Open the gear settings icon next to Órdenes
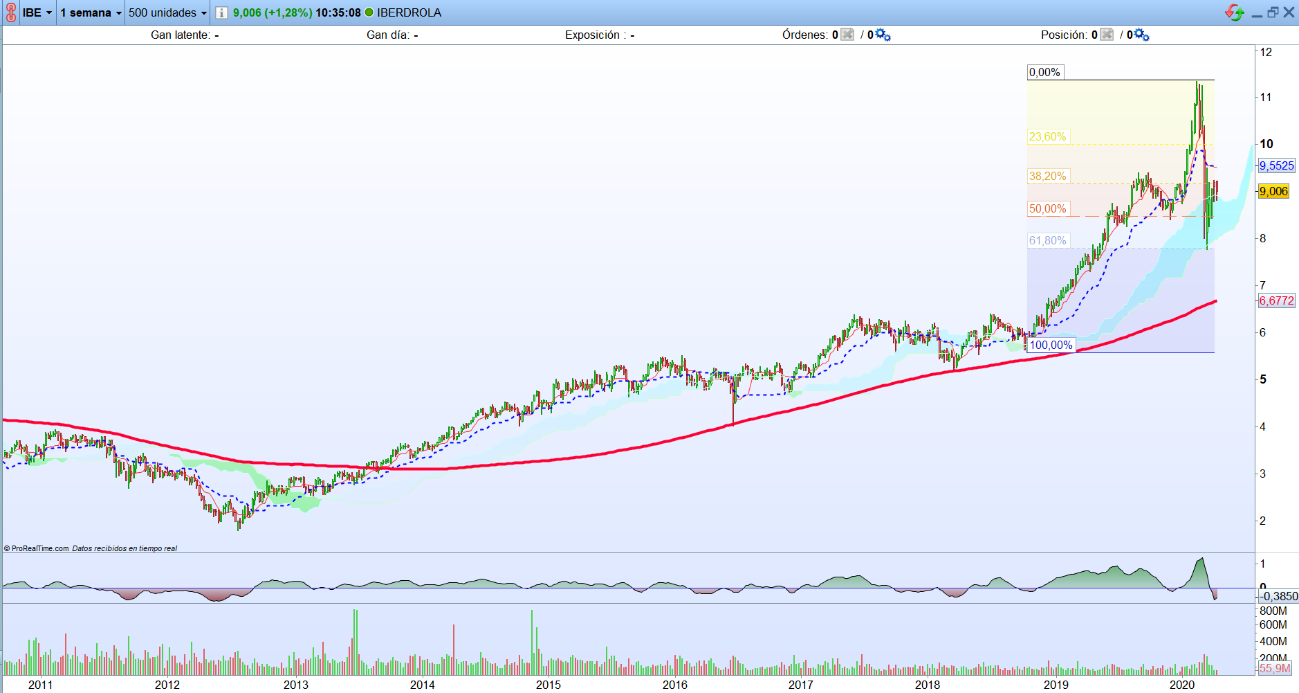Image resolution: width=1299 pixels, height=693 pixels. point(883,35)
